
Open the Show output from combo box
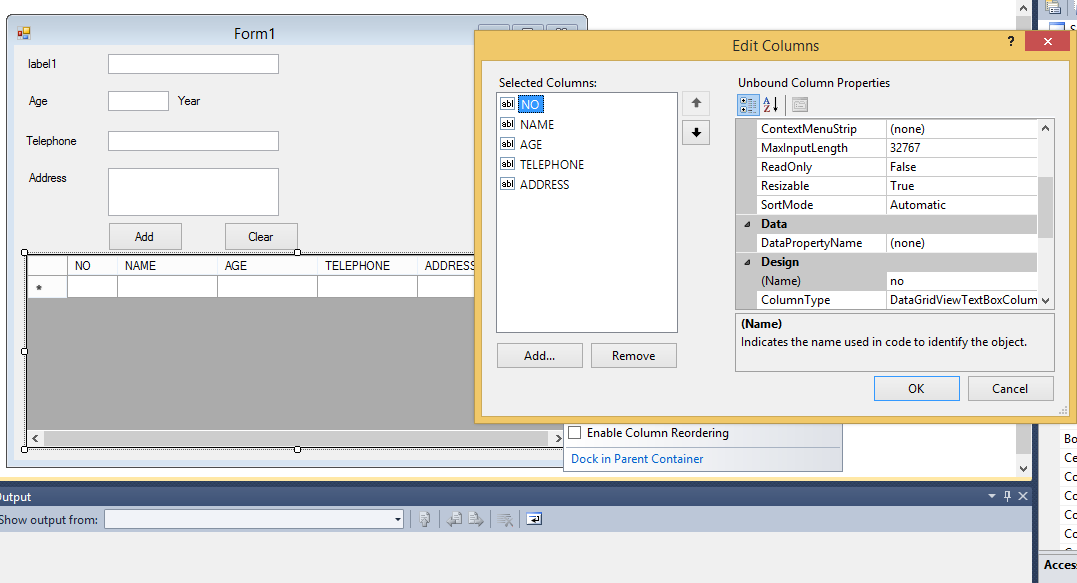point(397,519)
